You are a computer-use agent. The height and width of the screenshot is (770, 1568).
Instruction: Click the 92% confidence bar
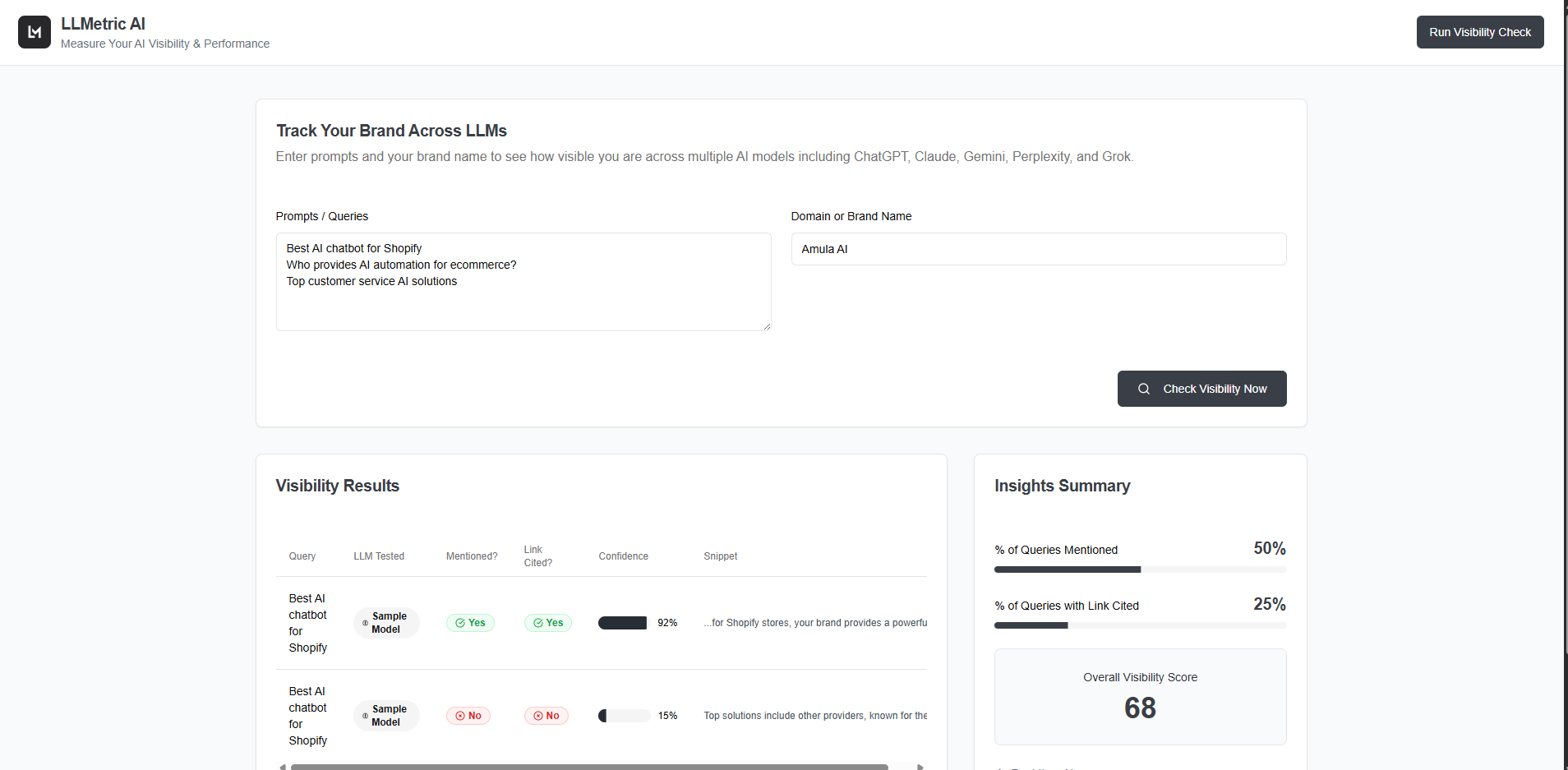tap(624, 623)
